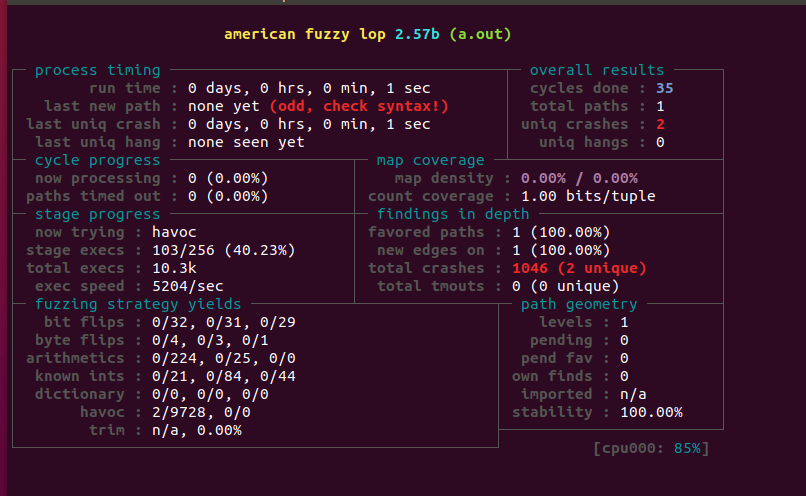
Task: Select bit flips value '0/32, 0/31, 0/29'
Action: tap(224, 322)
